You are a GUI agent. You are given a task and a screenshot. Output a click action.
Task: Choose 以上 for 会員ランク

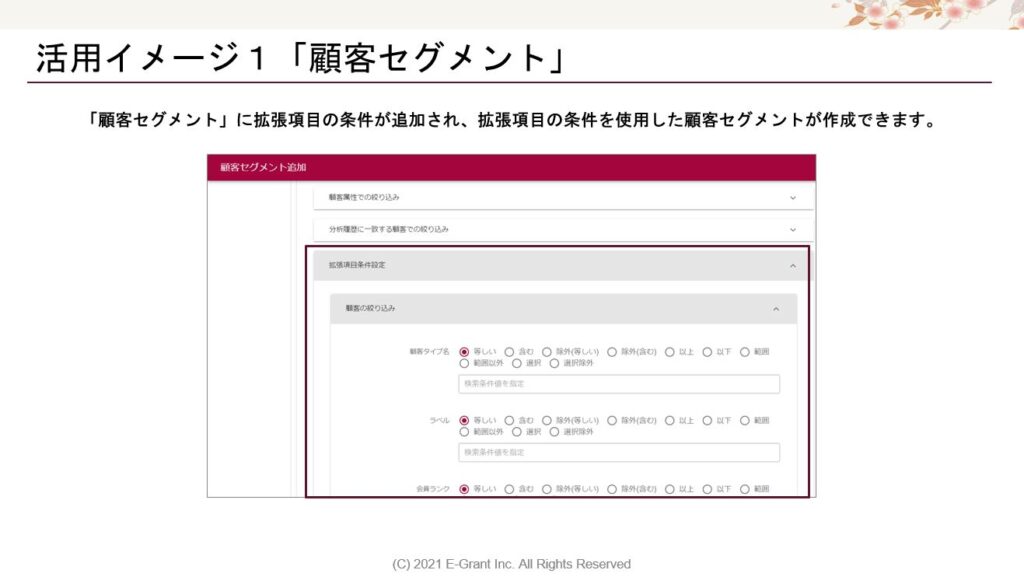[670, 489]
